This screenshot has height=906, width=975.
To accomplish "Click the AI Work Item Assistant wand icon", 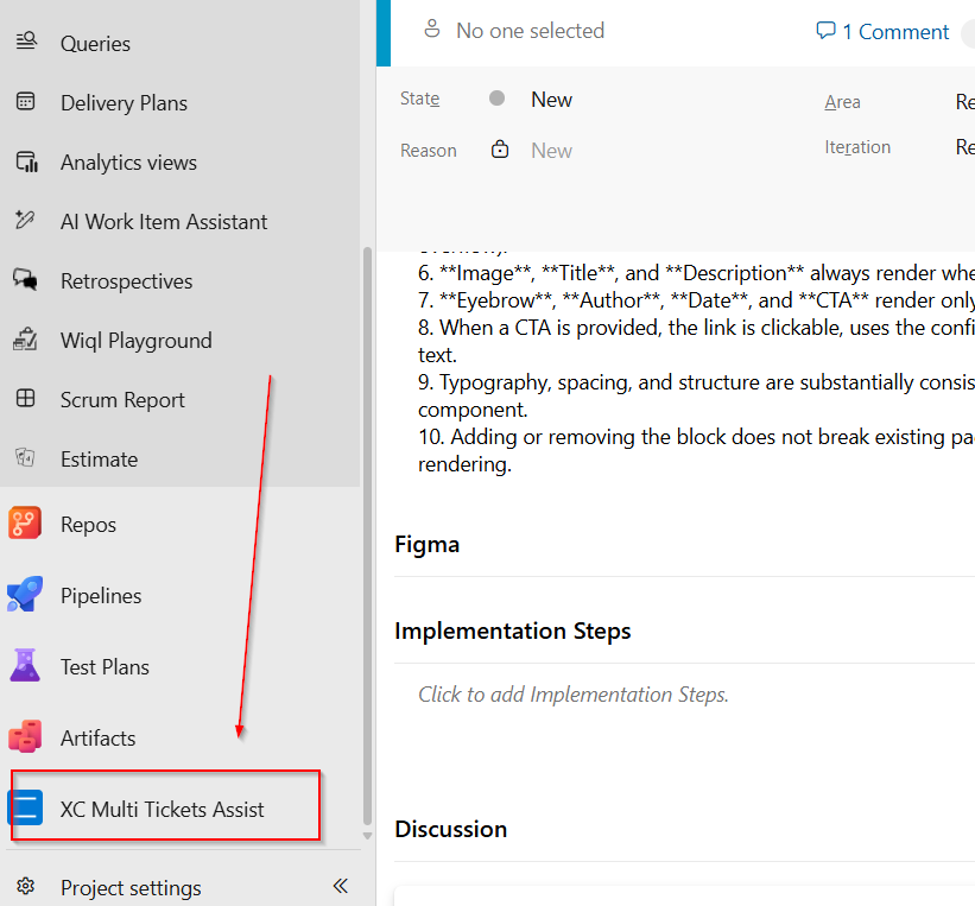I will pos(25,220).
